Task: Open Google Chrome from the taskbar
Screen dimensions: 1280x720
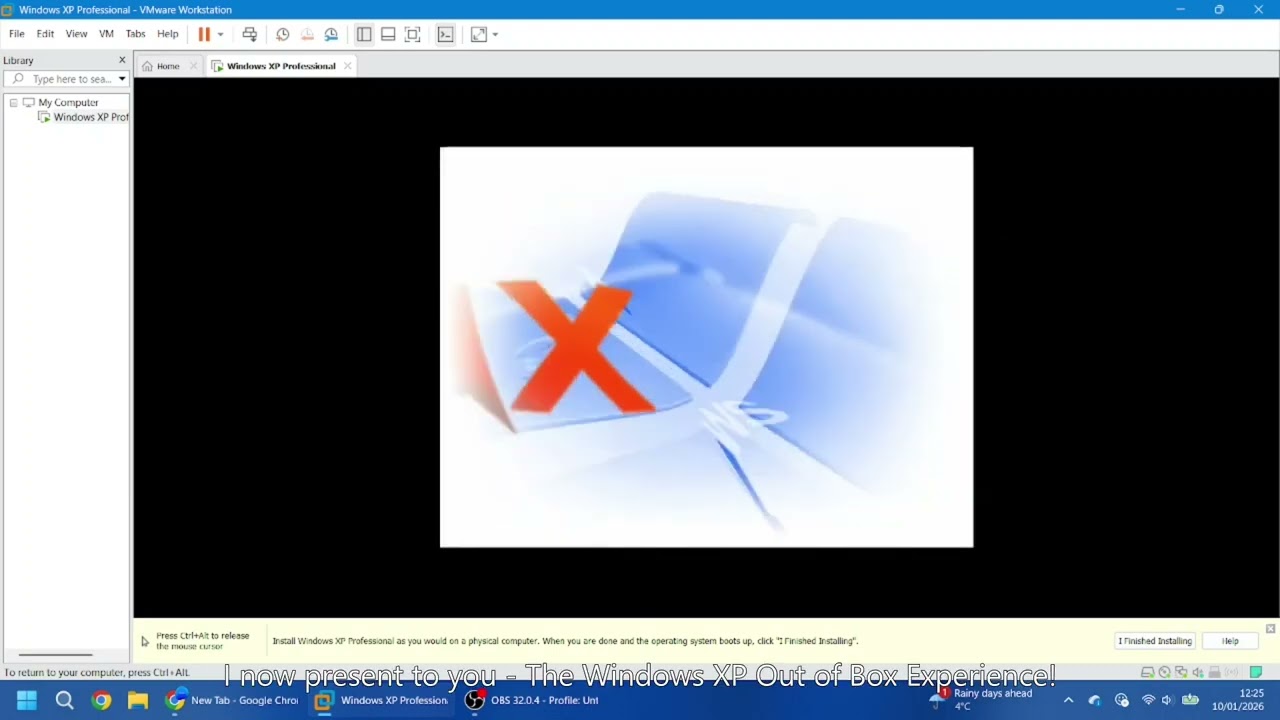Action: pyautogui.click(x=101, y=700)
